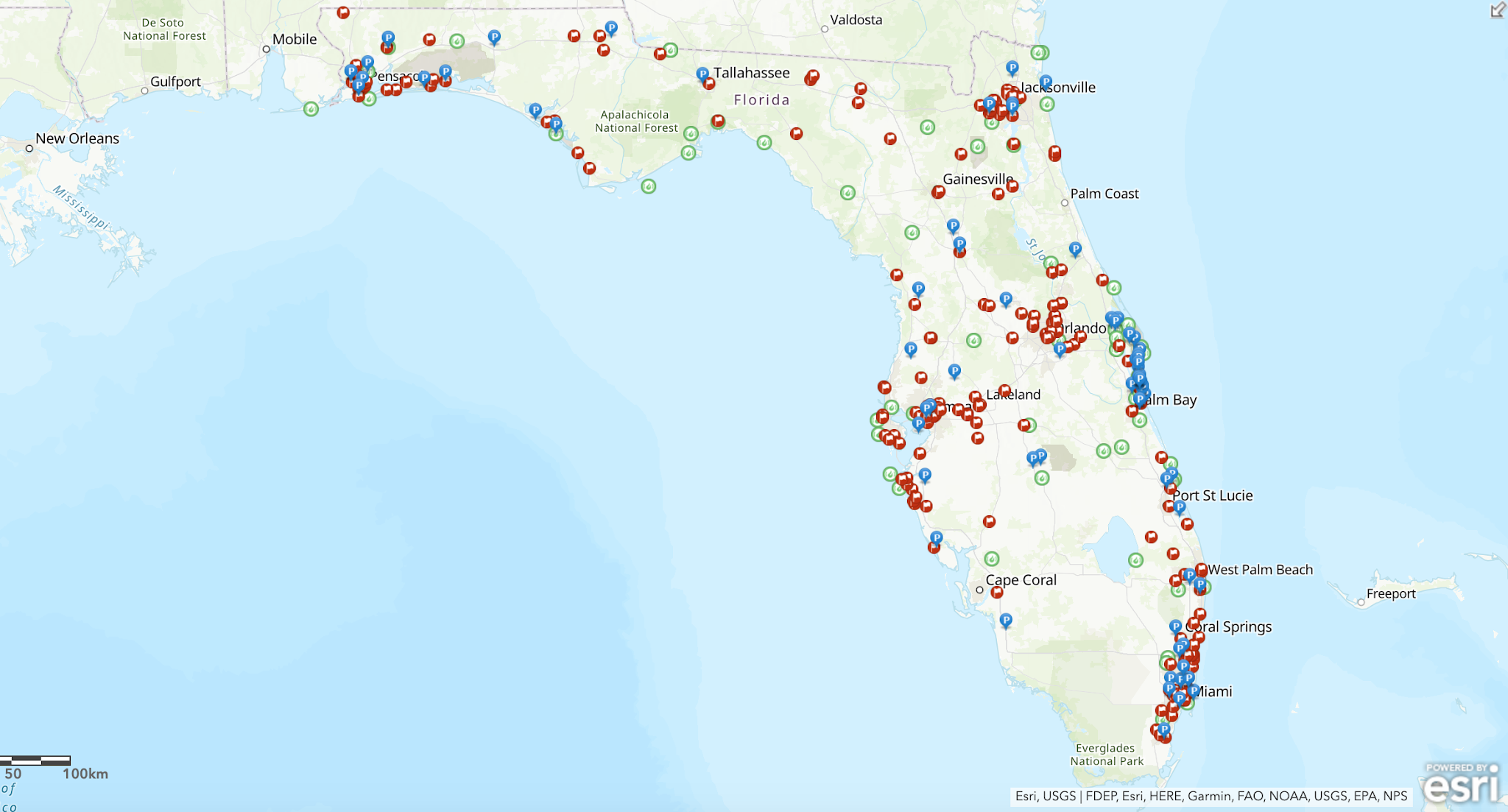Viewport: 1508px width, 812px height.
Task: Click the blue P marker south of Cape Coral
Action: tap(1006, 621)
